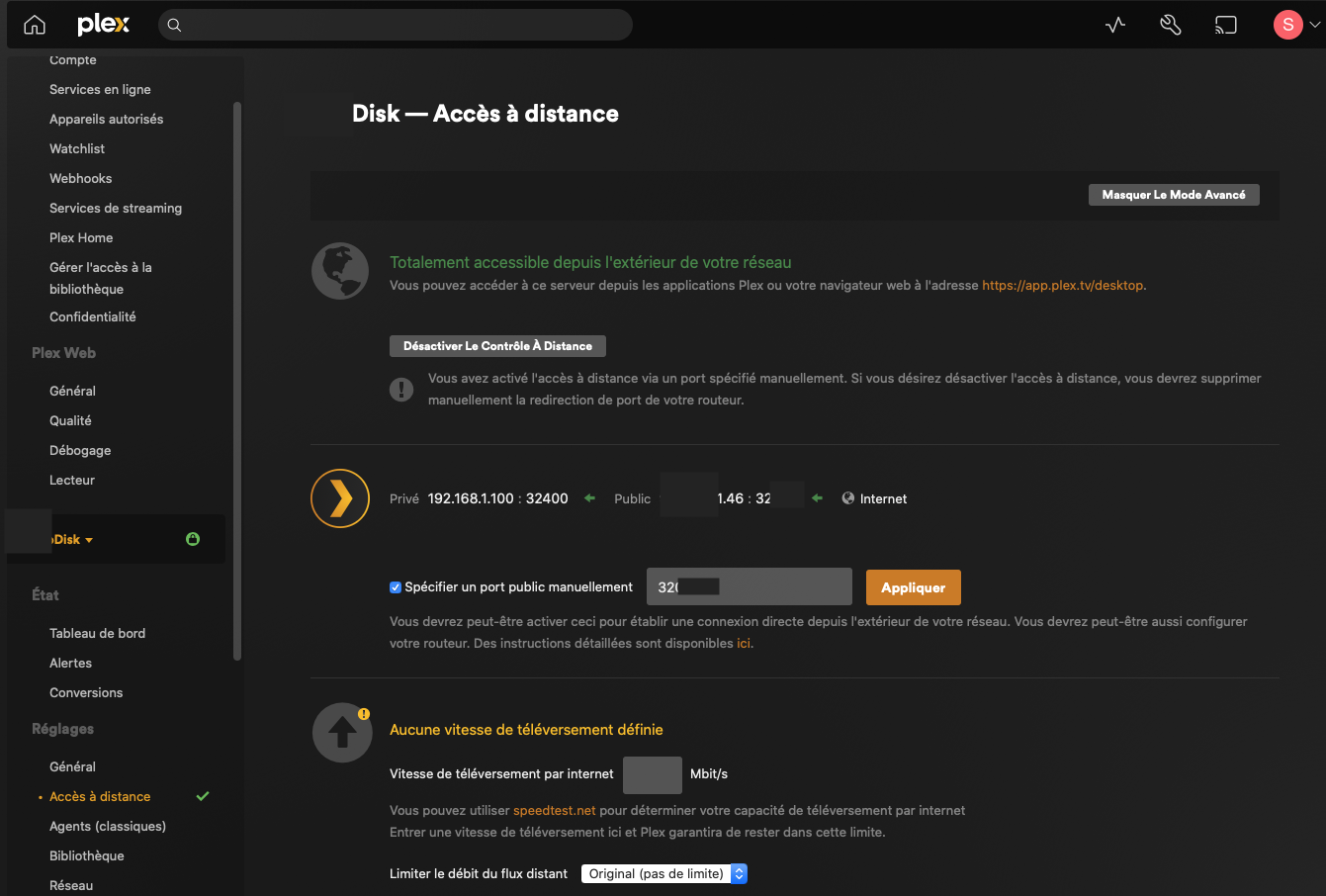Open the Watchlist settings page

point(77,148)
